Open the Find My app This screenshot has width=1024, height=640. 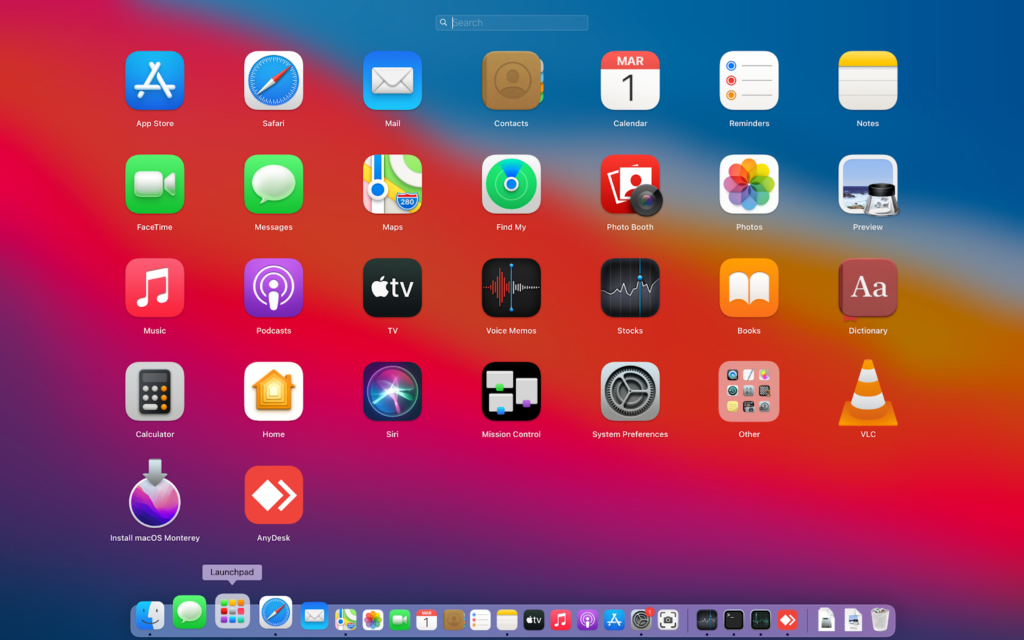pyautogui.click(x=511, y=185)
